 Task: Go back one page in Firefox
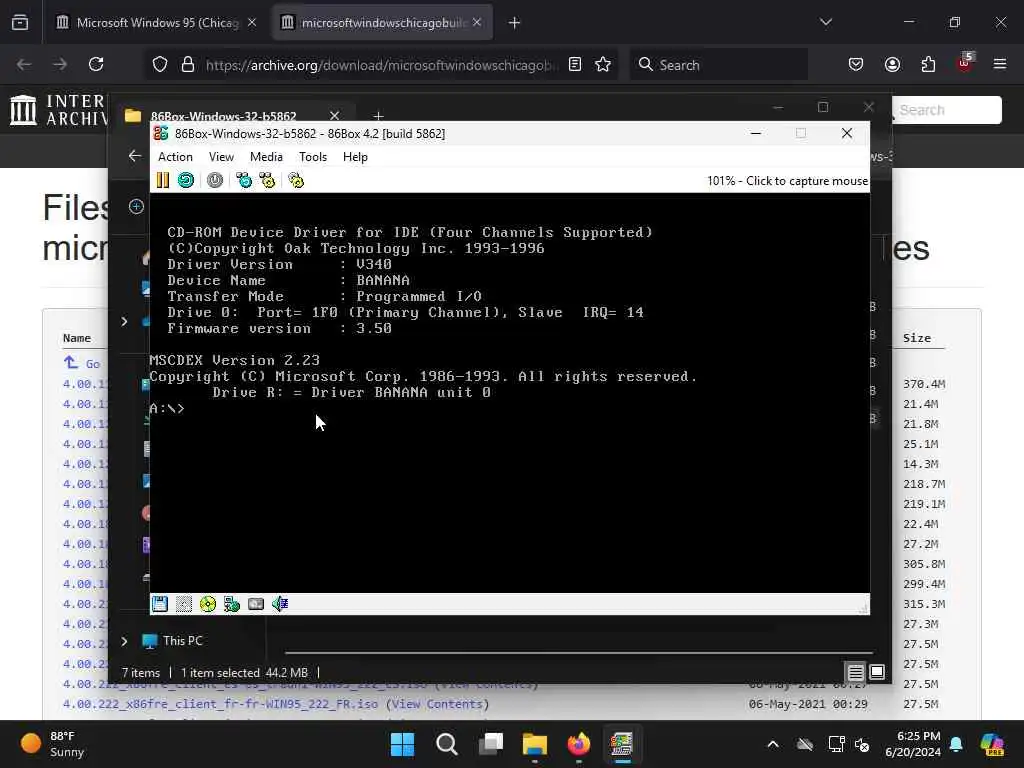[24, 64]
